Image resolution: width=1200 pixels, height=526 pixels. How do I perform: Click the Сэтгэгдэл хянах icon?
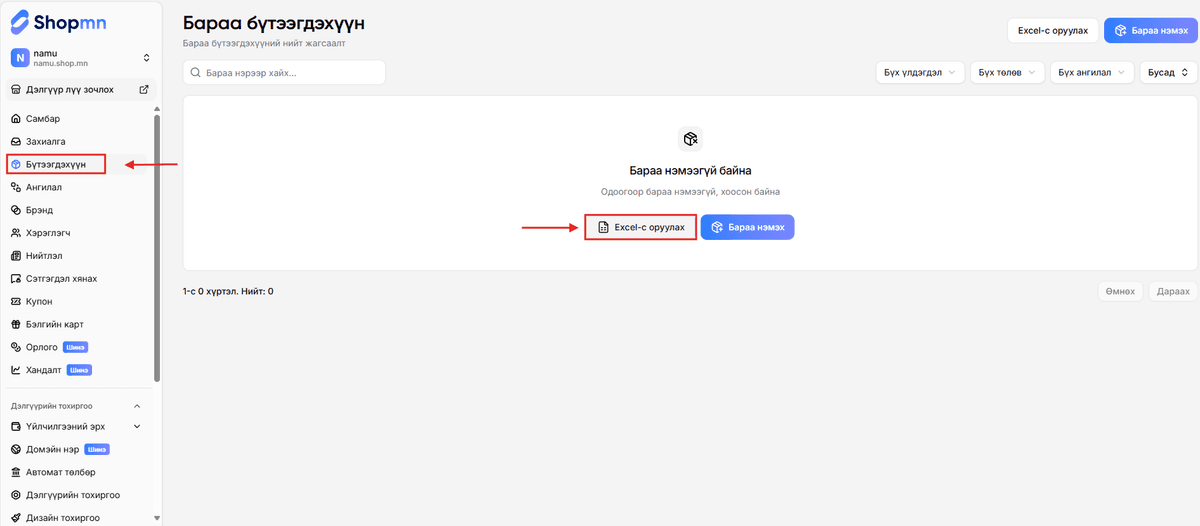16,279
